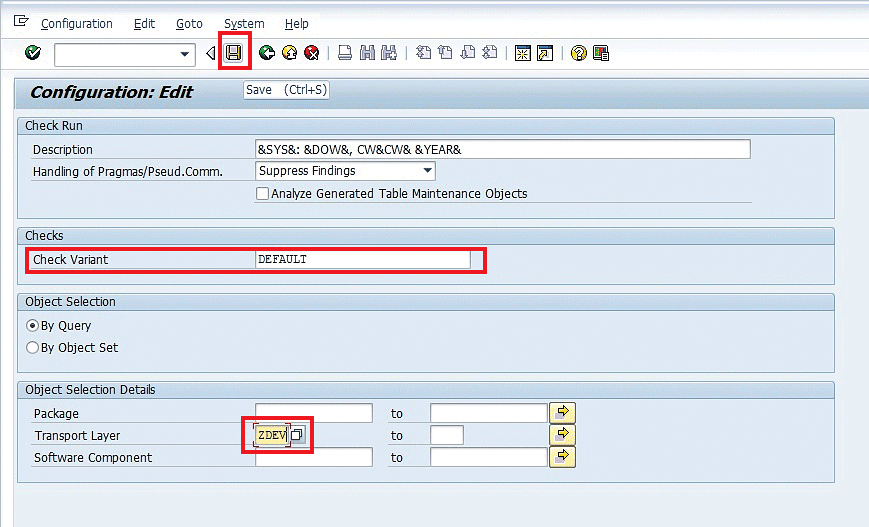The image size is (869, 527).
Task: Enable Analyze Generated Table Maintenance Objects checkbox
Action: click(263, 194)
